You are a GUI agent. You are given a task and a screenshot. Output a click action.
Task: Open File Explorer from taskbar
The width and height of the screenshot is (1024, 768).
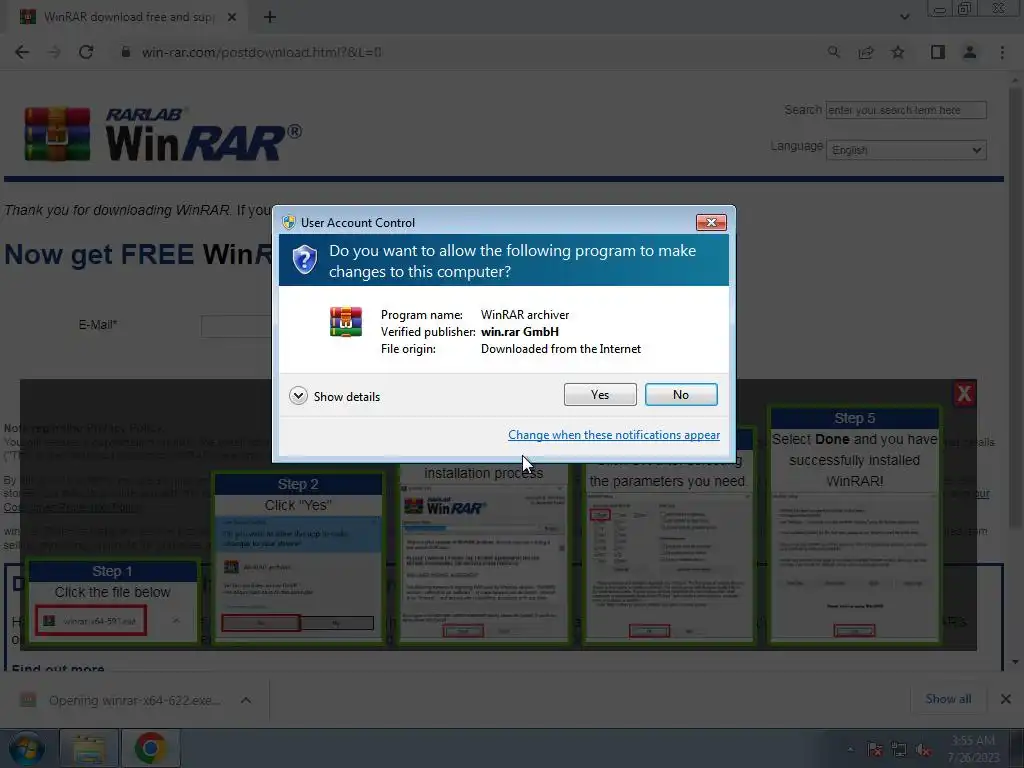click(89, 748)
